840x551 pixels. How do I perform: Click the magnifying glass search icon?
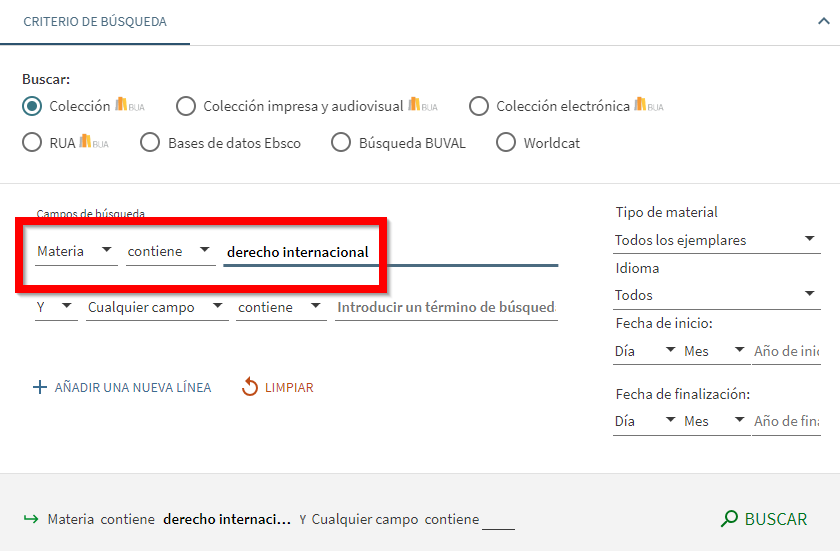click(730, 519)
